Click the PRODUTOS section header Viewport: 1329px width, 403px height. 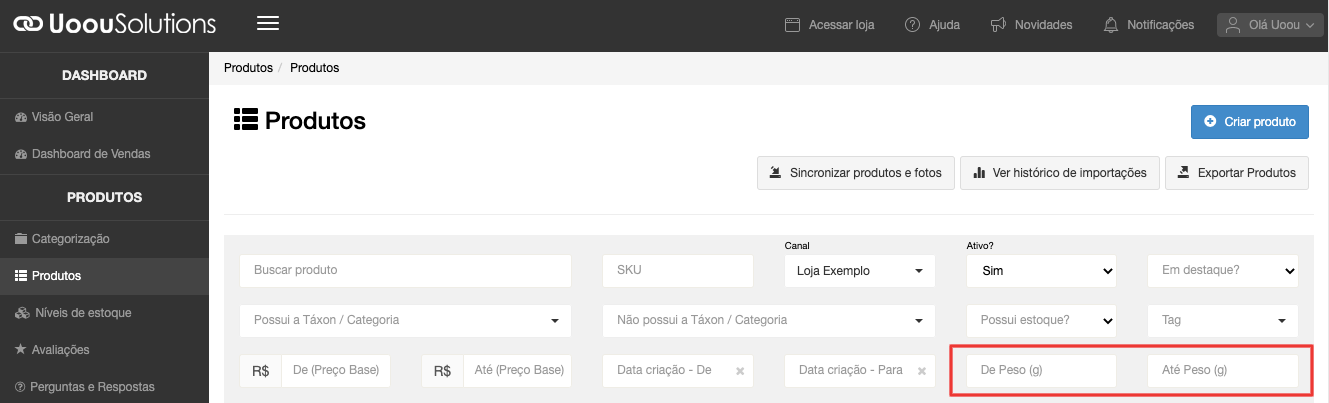pos(104,197)
